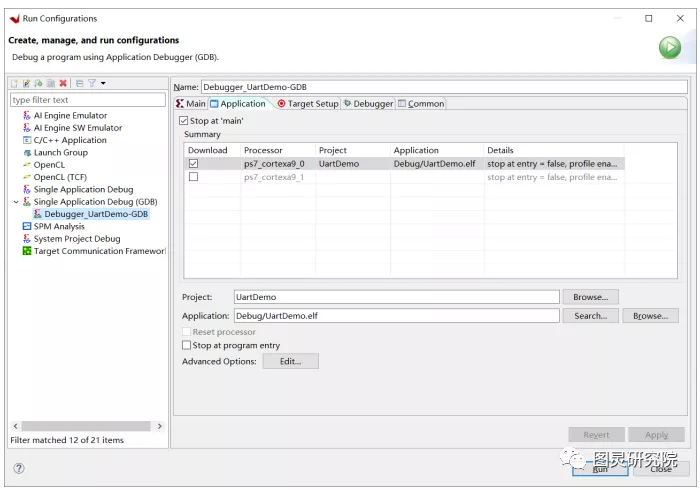Click ps7_cortexa9_1 processor cell
Screen dimensions: 700x490
(274, 177)
